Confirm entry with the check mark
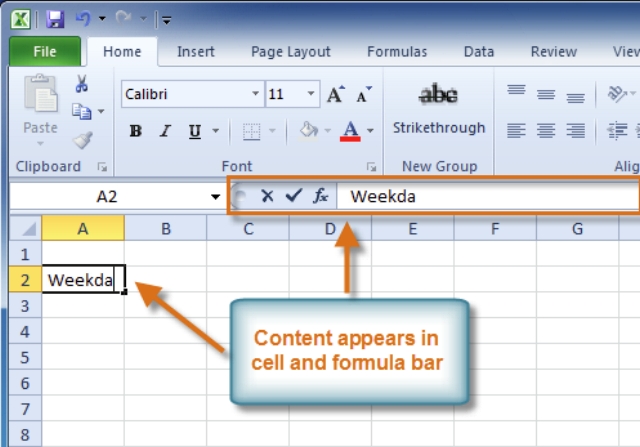This screenshot has width=640, height=447. click(293, 196)
